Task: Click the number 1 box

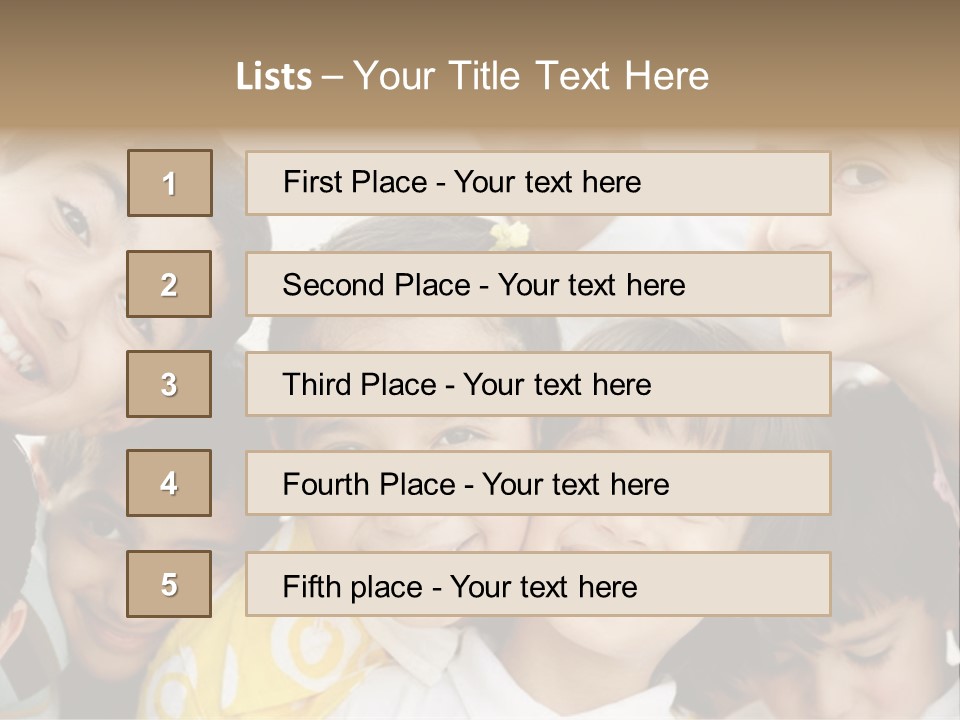Action: coord(170,183)
